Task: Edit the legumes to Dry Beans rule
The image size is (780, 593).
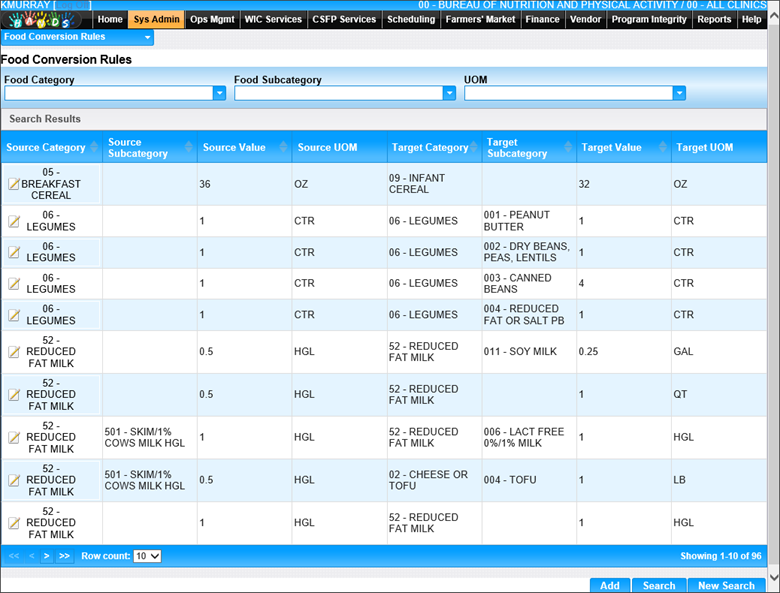Action: 14,252
